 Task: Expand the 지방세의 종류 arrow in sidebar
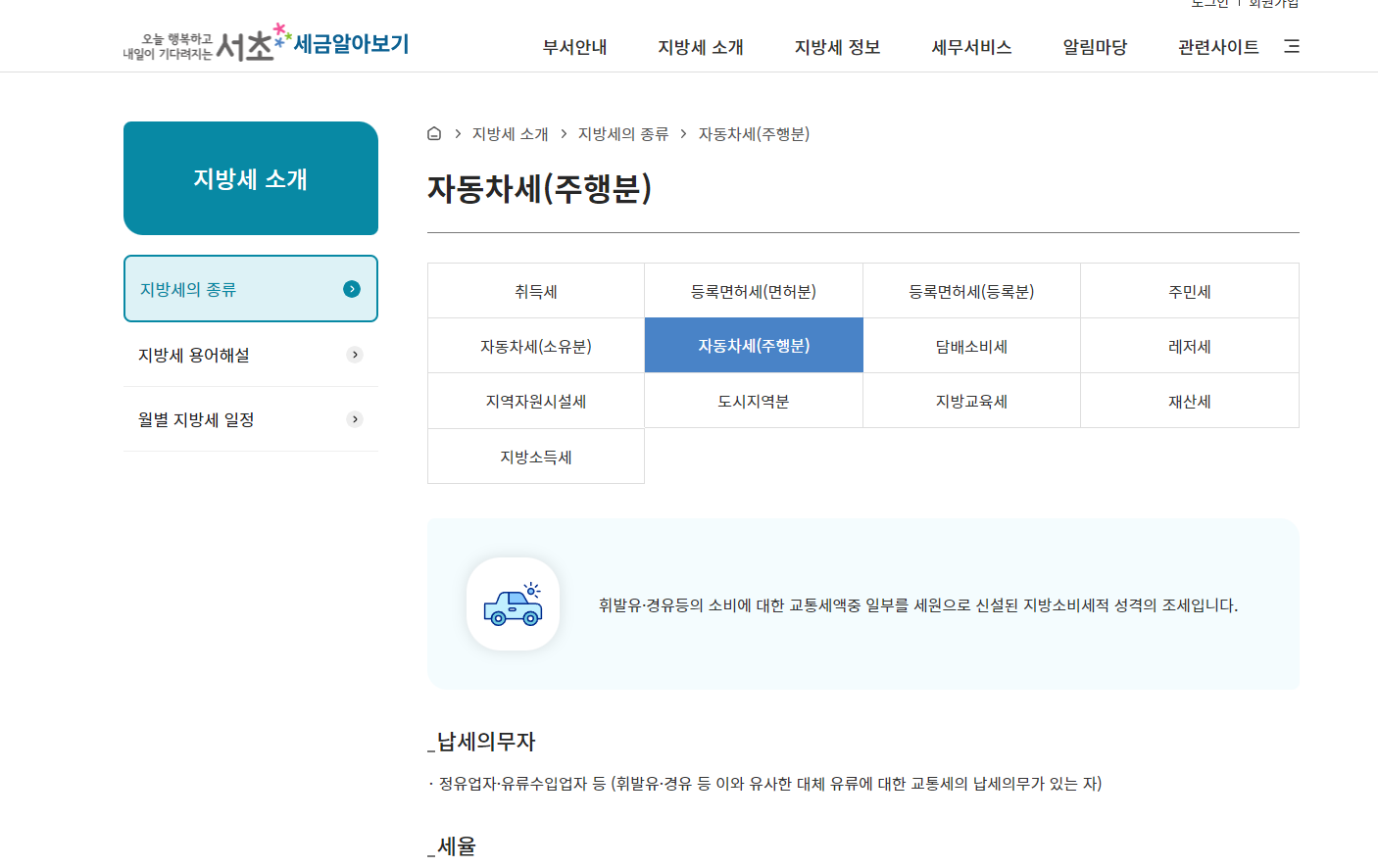click(x=352, y=289)
